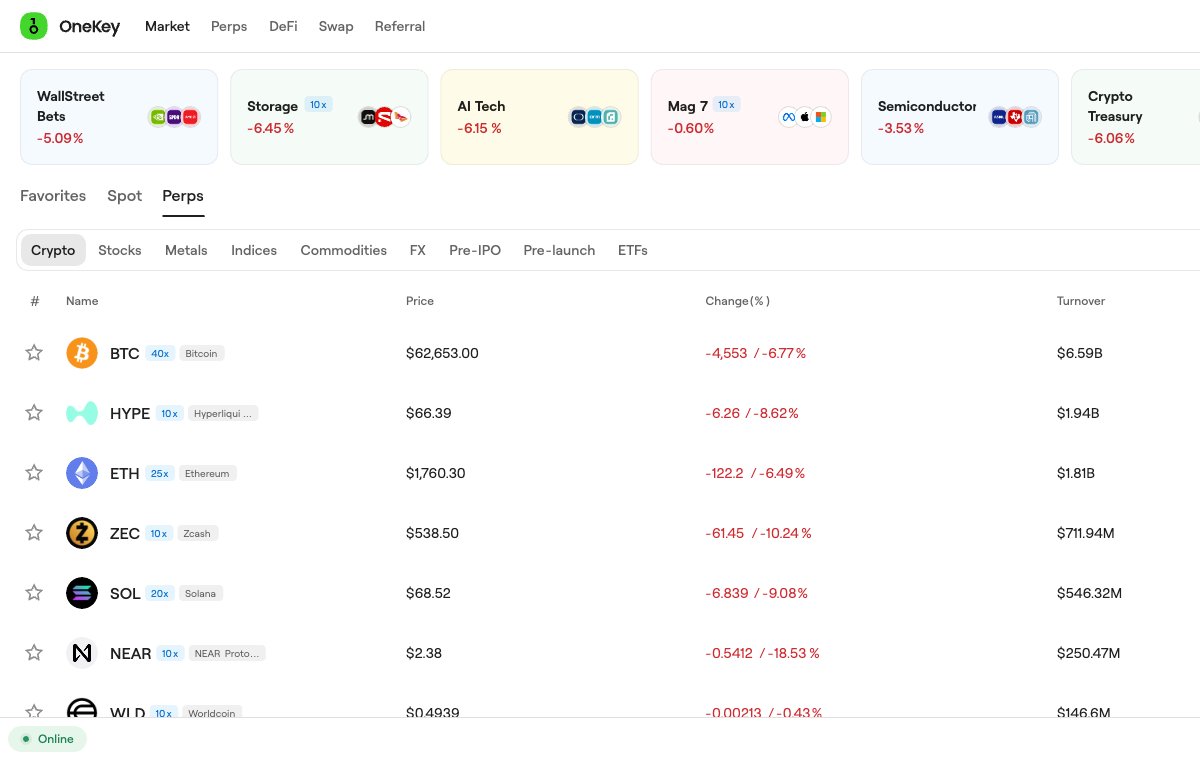Image resolution: width=1200 pixels, height=760 pixels.
Task: Show Pre-IPO perps
Action: pyautogui.click(x=475, y=250)
